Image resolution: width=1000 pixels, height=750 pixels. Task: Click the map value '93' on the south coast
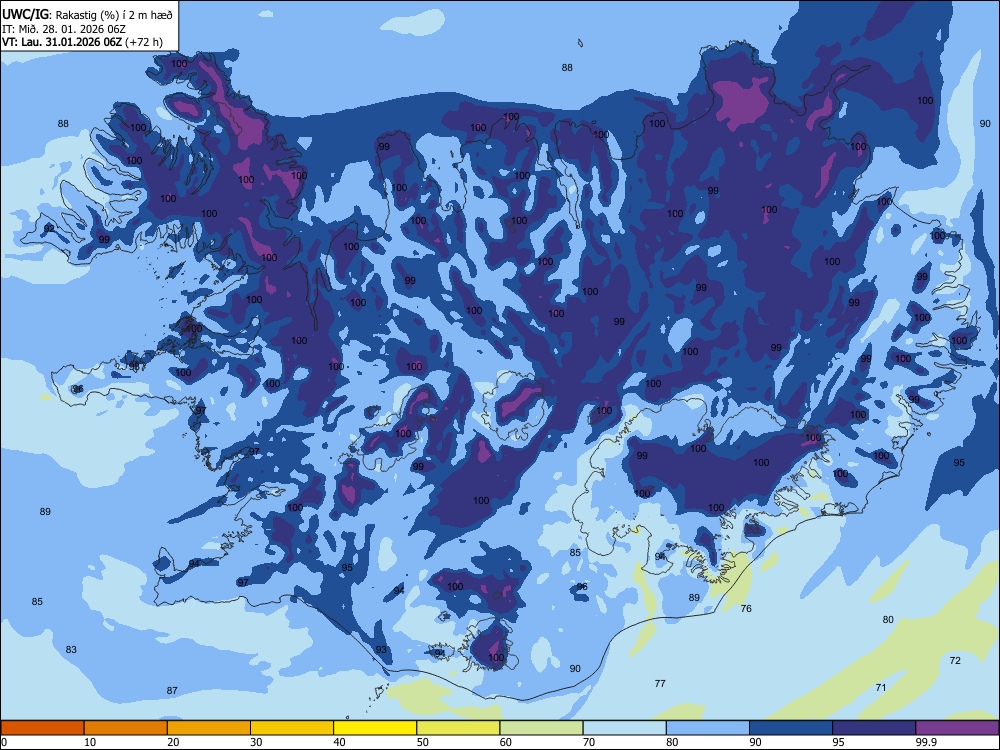(381, 649)
